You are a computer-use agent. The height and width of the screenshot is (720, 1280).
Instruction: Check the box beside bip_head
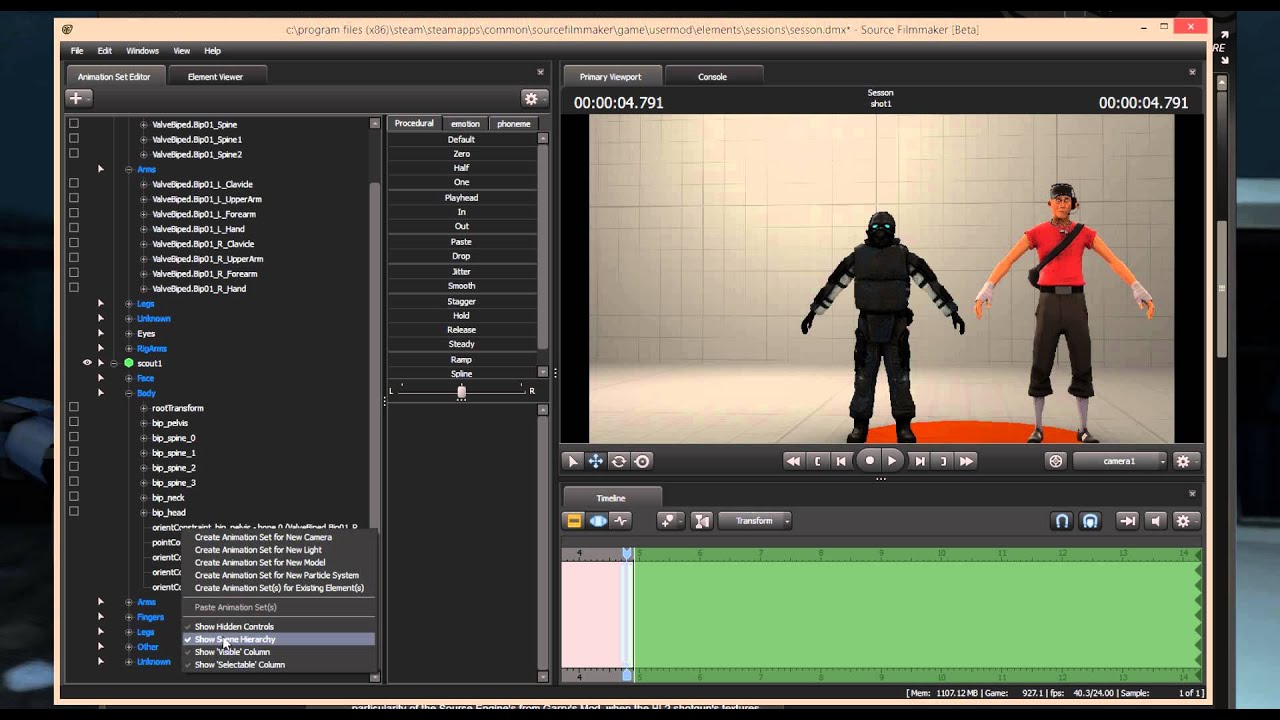pyautogui.click(x=73, y=512)
